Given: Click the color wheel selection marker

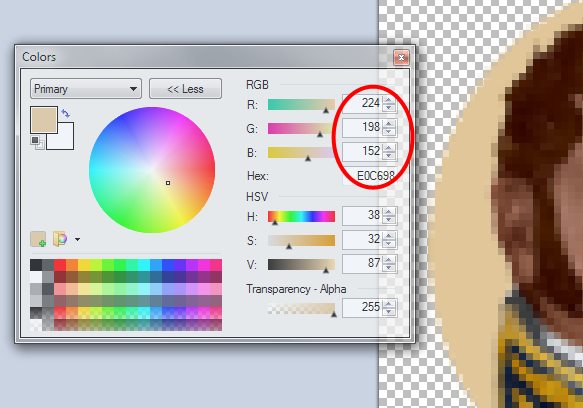Looking at the screenshot, I should [x=168, y=183].
